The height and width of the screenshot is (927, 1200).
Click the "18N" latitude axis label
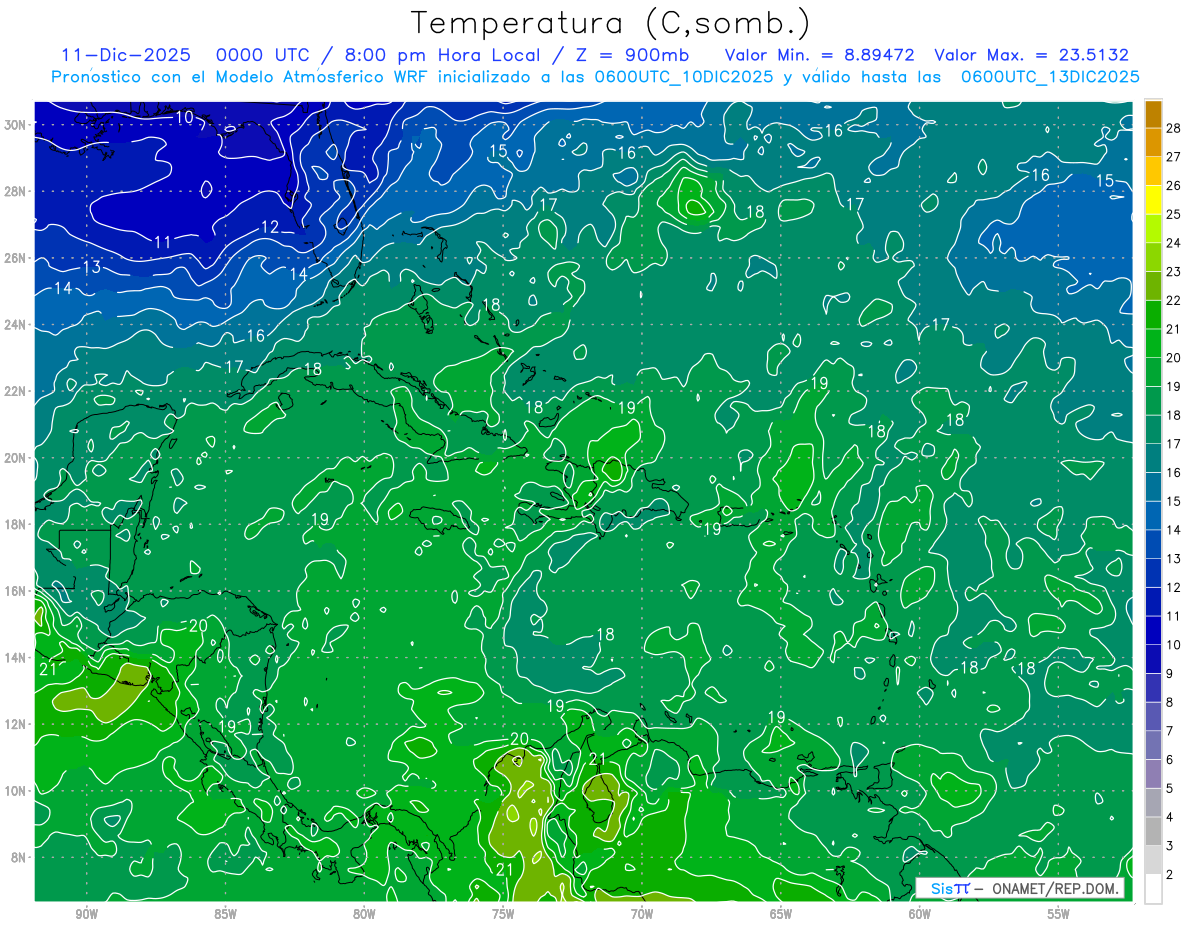[x=15, y=524]
